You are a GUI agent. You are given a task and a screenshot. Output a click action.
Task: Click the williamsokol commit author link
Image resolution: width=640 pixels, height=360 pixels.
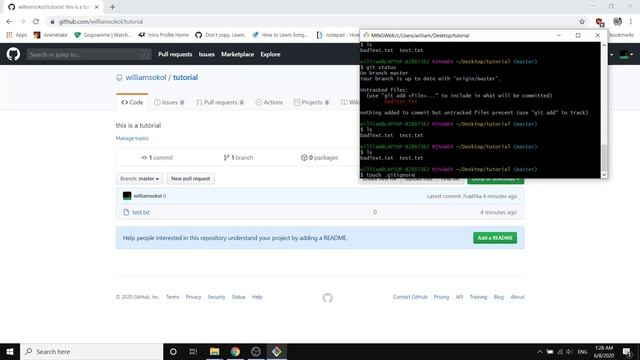(x=148, y=196)
